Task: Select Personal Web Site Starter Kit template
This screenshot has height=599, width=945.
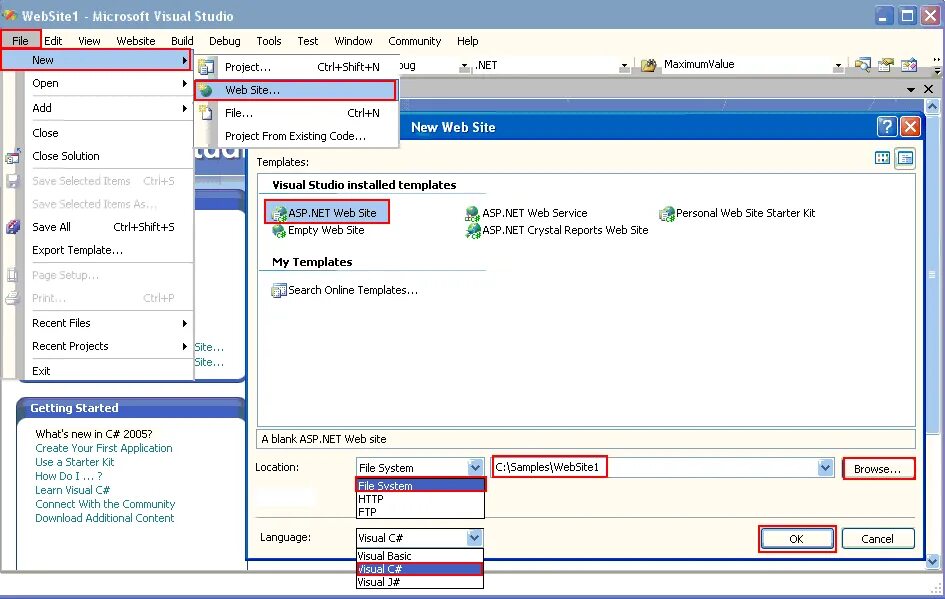Action: tap(736, 213)
